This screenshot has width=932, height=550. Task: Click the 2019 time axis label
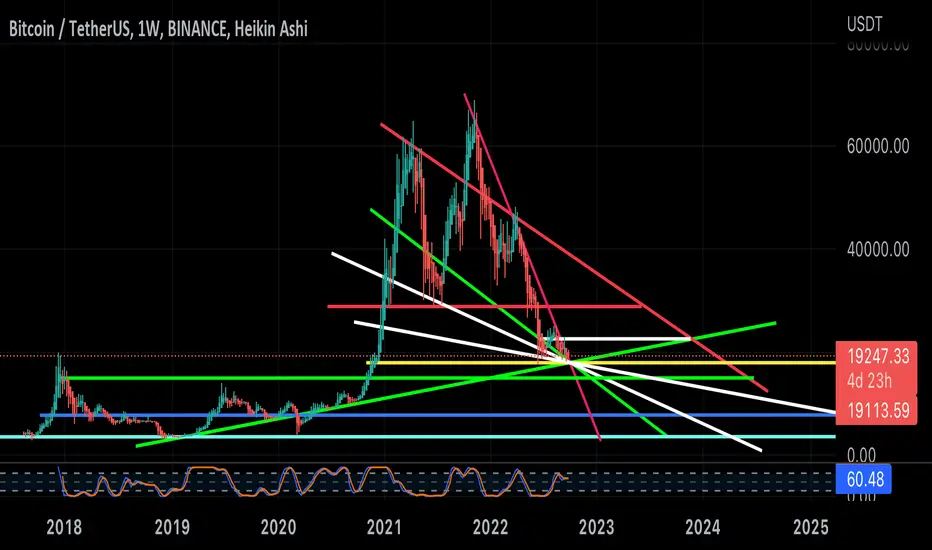[x=172, y=527]
